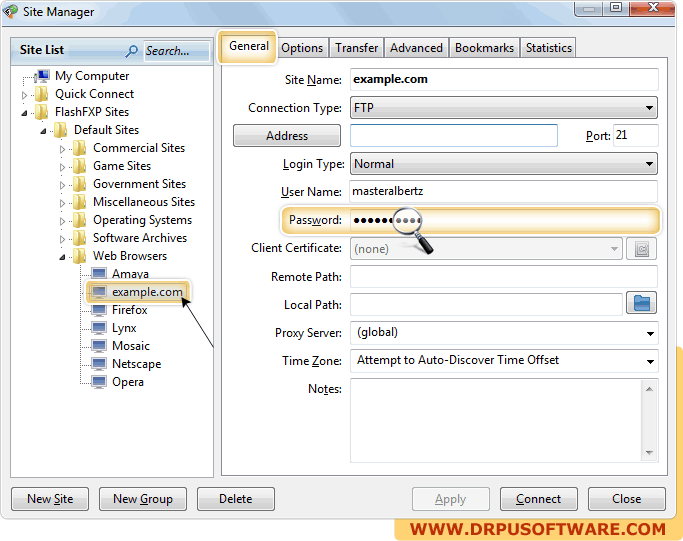Click the Notes scrollbar up arrow

point(649,389)
